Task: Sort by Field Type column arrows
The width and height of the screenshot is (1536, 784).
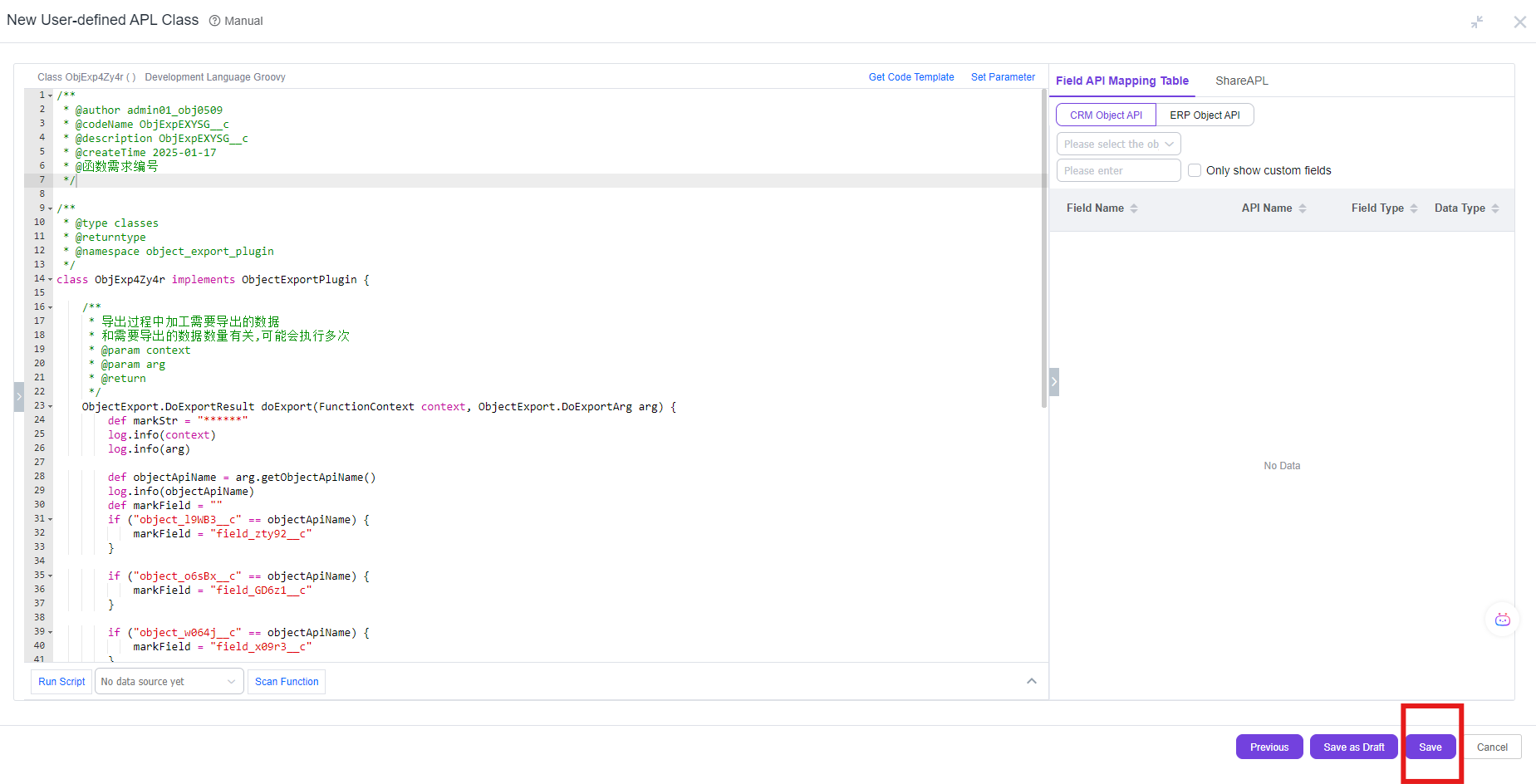Action: (x=1414, y=208)
